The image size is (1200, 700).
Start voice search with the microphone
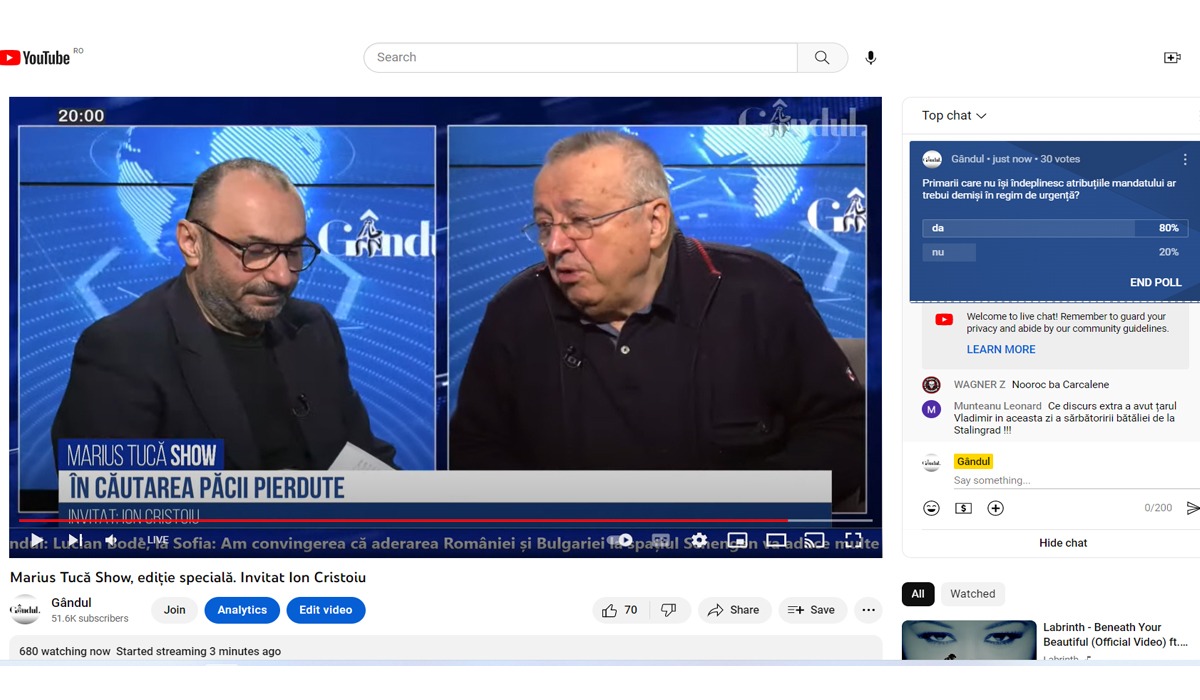[871, 58]
